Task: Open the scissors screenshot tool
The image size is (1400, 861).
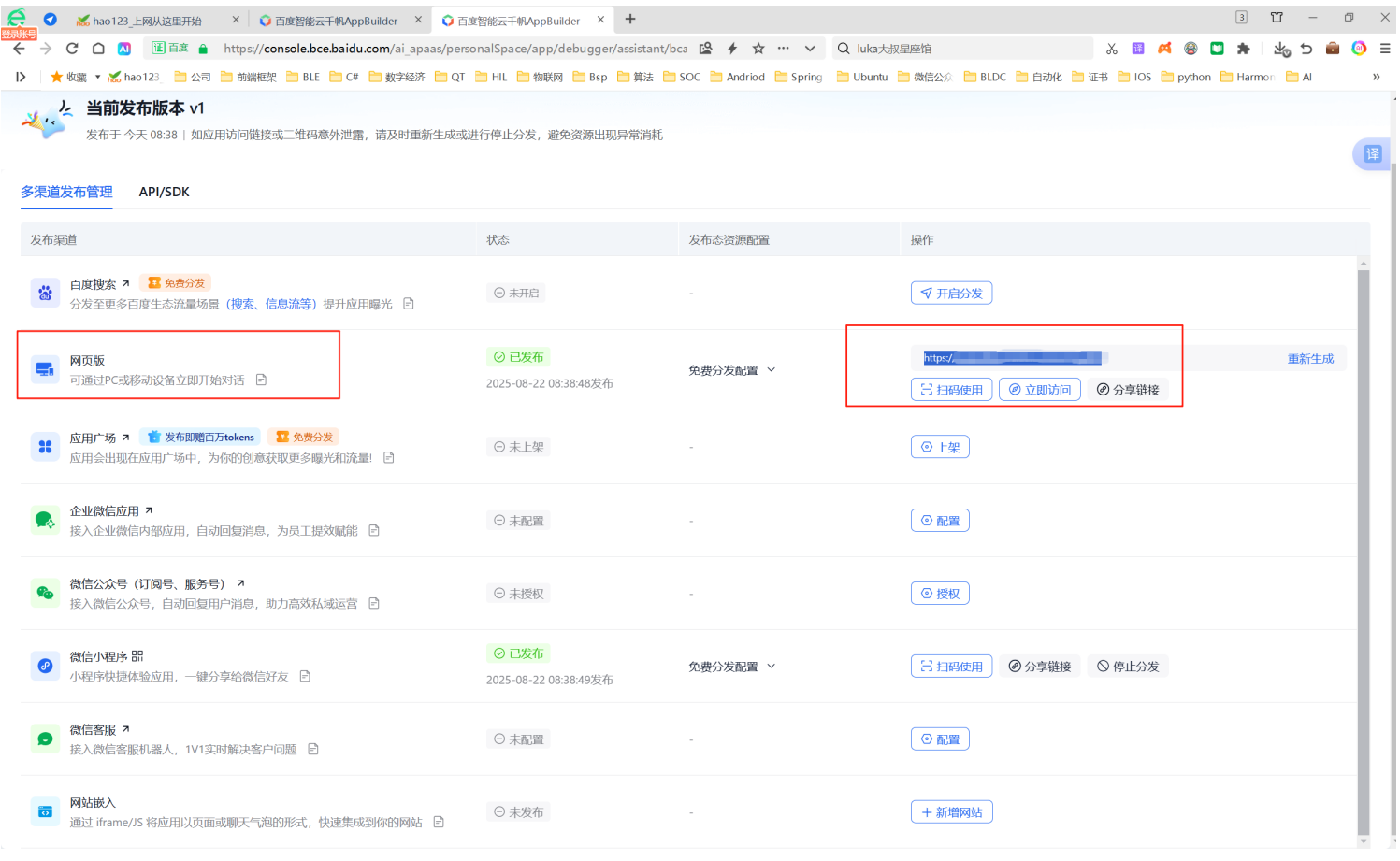Action: pyautogui.click(x=1112, y=49)
